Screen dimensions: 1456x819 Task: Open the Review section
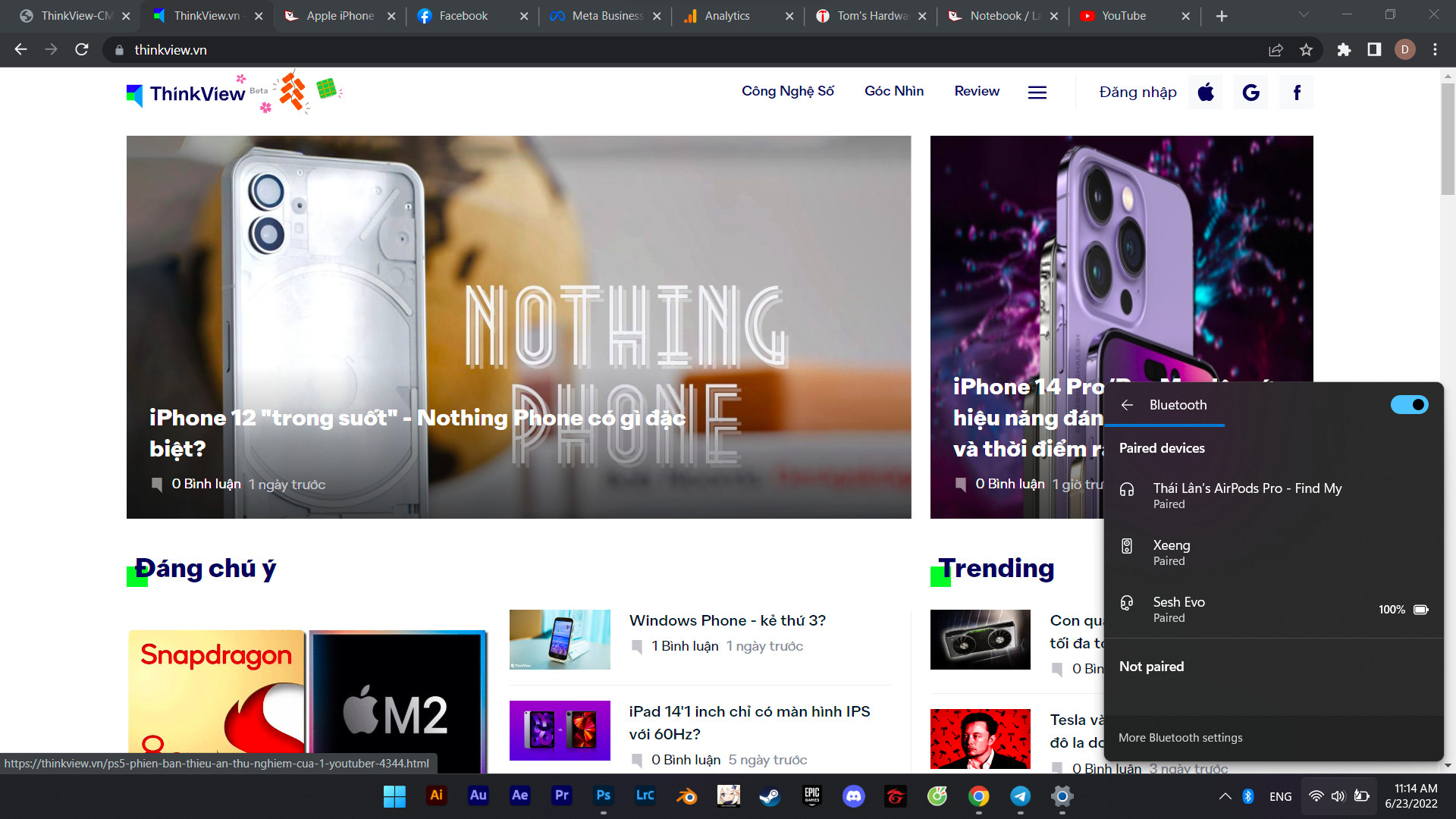coord(977,91)
